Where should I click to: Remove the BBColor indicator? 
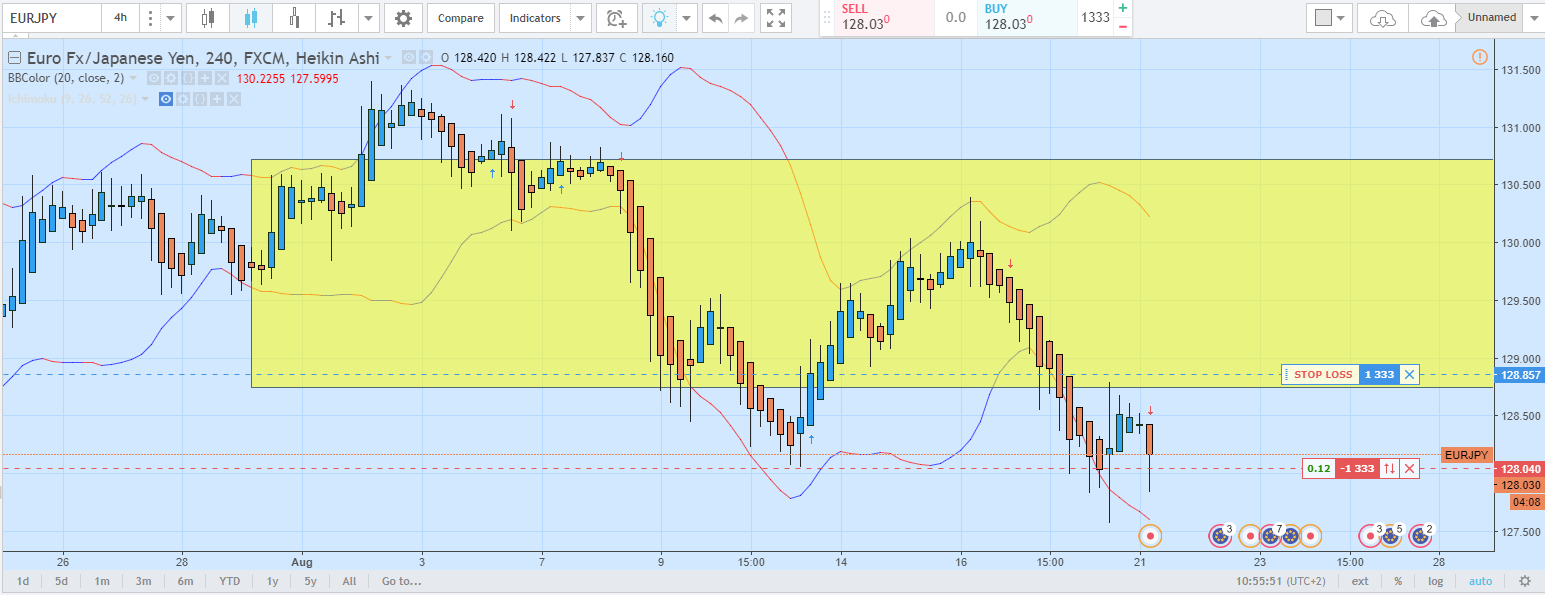pyautogui.click(x=221, y=78)
